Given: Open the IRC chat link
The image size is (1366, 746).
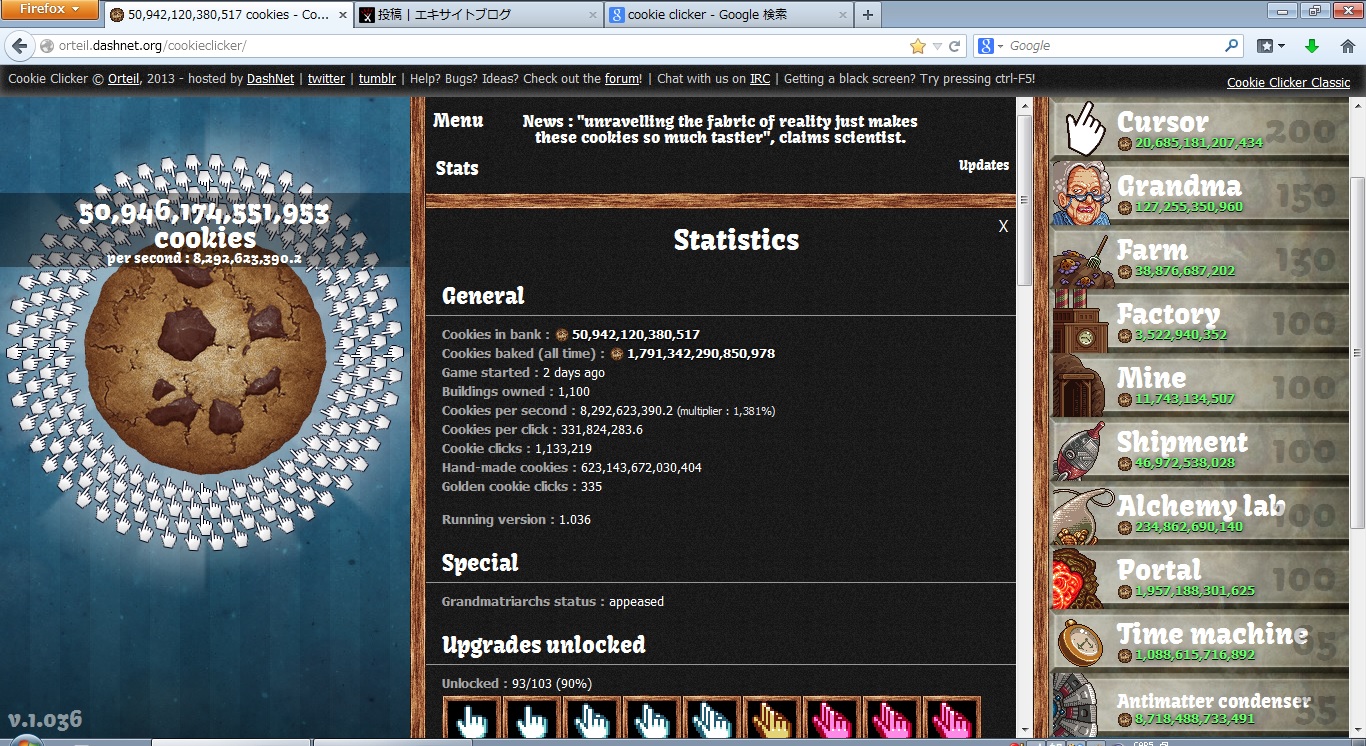Looking at the screenshot, I should pos(760,79).
